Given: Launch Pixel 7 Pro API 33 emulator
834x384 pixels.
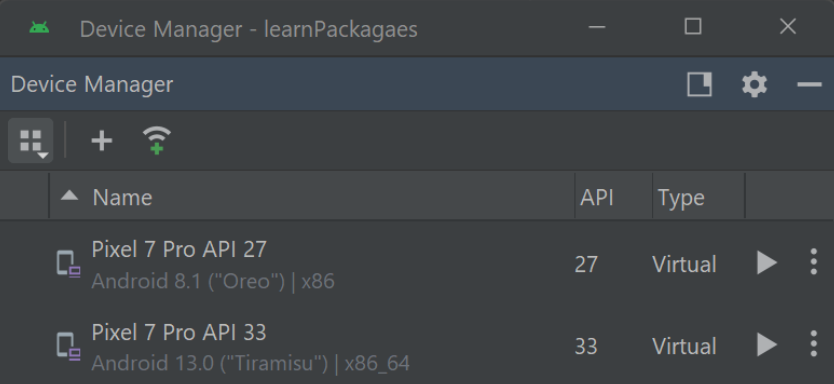Looking at the screenshot, I should [x=766, y=345].
